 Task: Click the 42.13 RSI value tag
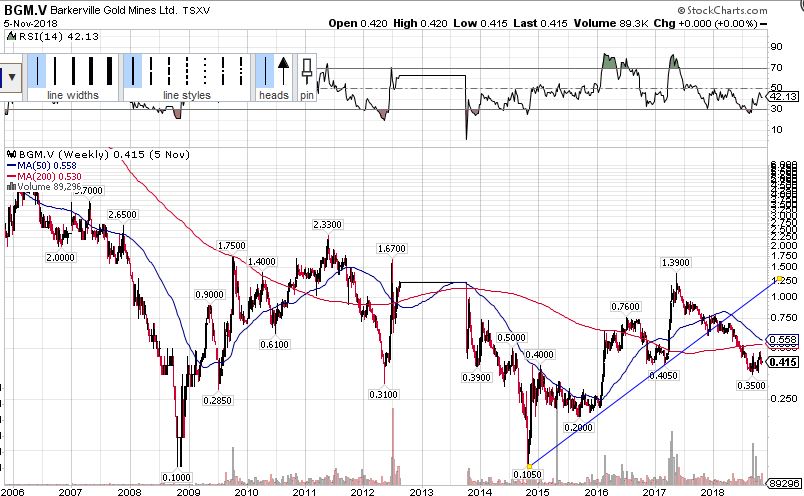(783, 97)
